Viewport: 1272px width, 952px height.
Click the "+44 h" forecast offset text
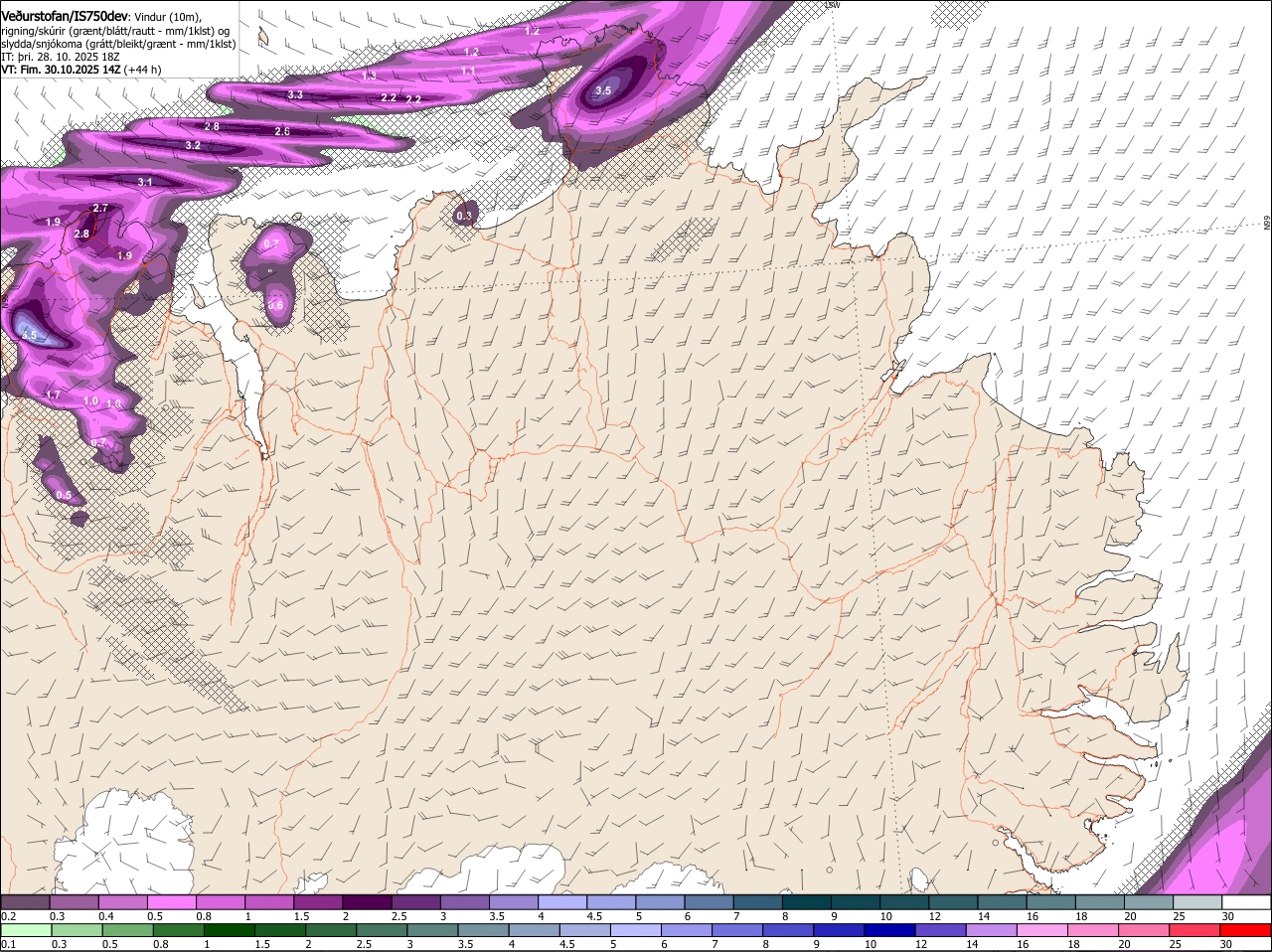click(142, 70)
